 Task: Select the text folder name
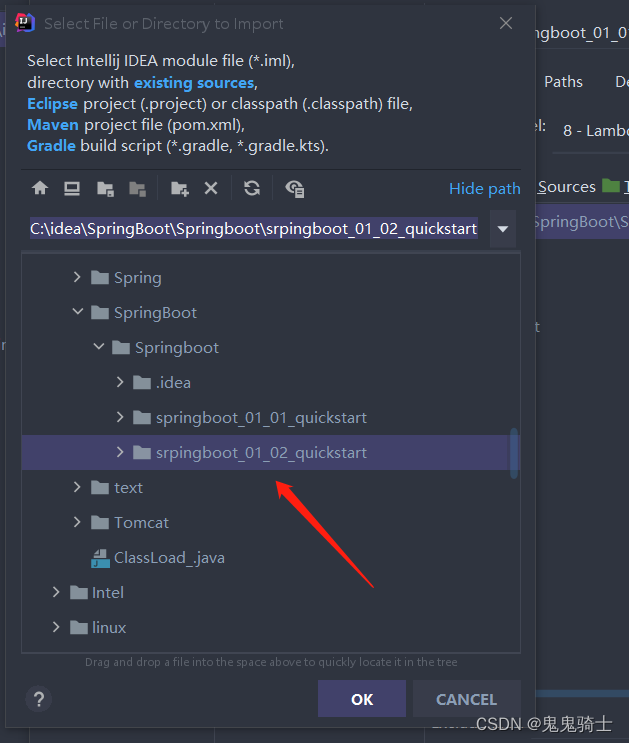[128, 488]
